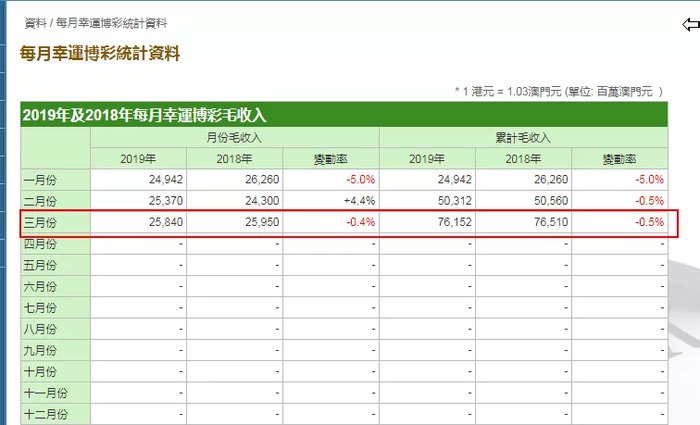Select the 九月份 row label
The width and height of the screenshot is (700, 425).
tap(40, 350)
